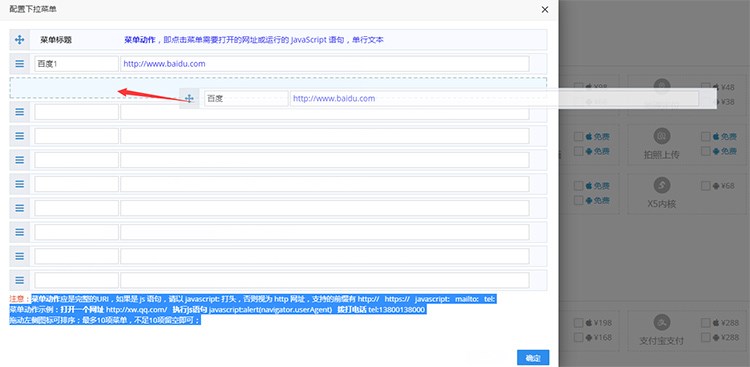Click the Apple icon next to ¥198

589,323
